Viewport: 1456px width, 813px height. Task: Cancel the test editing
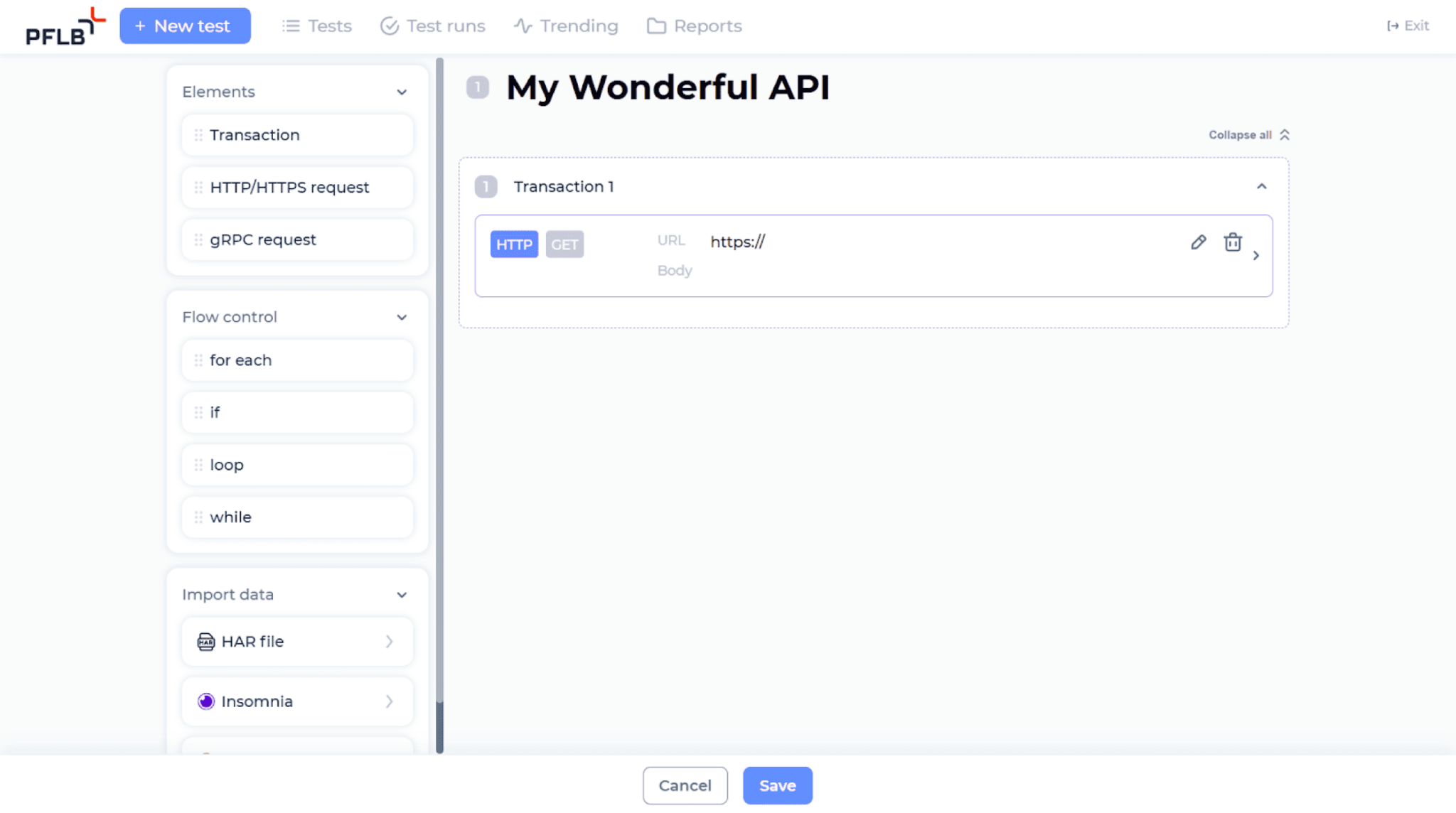click(685, 786)
